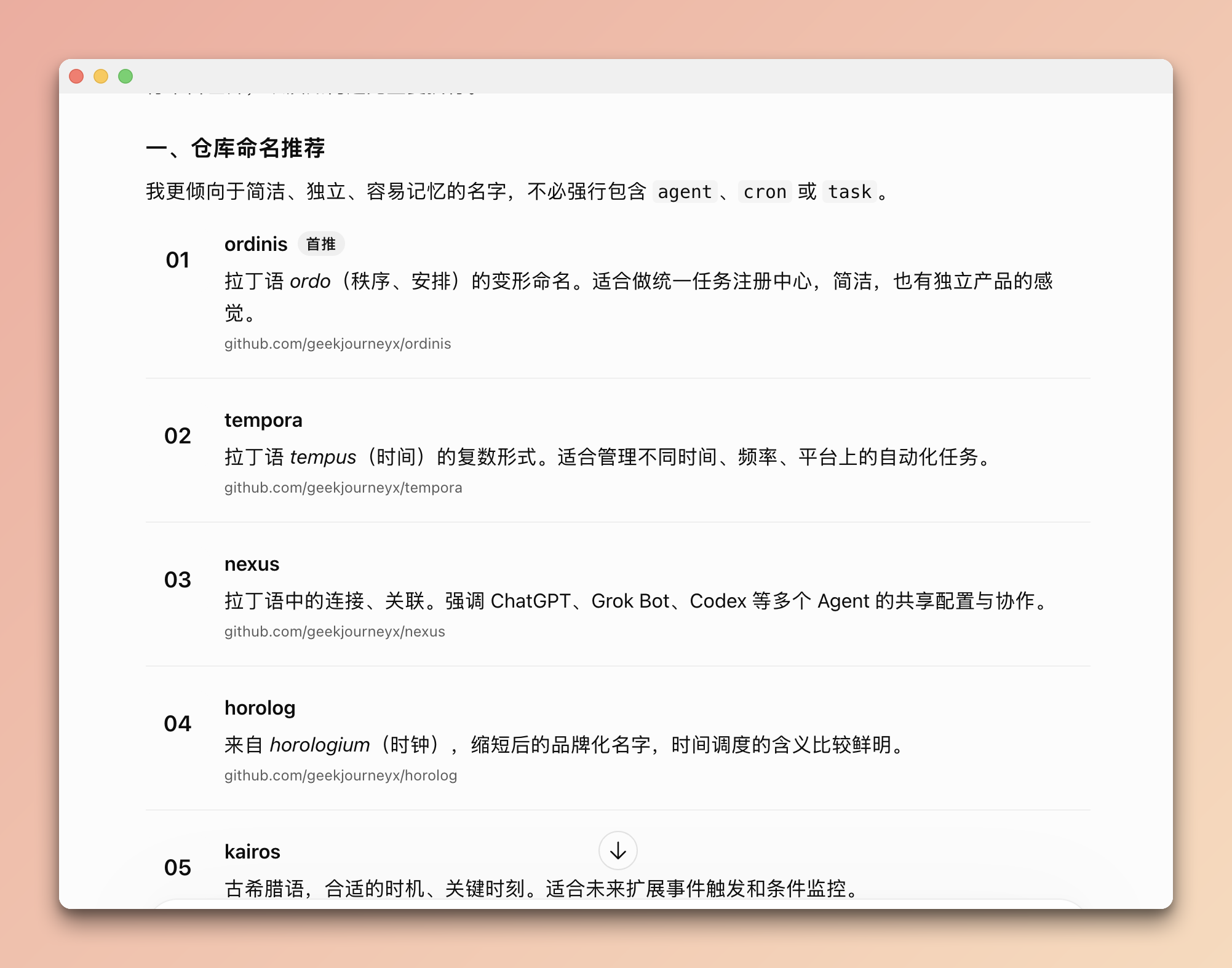Click the number 01 beside ordinis
1232x968 pixels.
click(178, 260)
